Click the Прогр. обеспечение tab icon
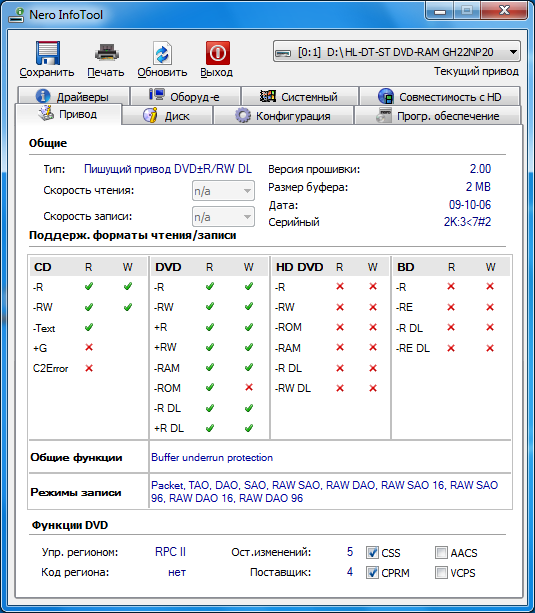 pyautogui.click(x=384, y=116)
